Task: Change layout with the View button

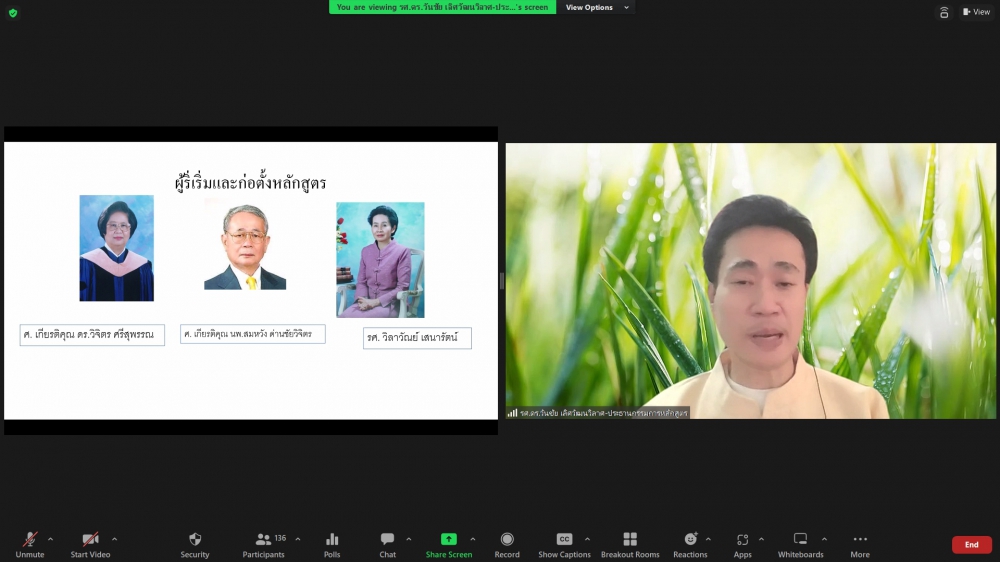Action: (x=976, y=12)
